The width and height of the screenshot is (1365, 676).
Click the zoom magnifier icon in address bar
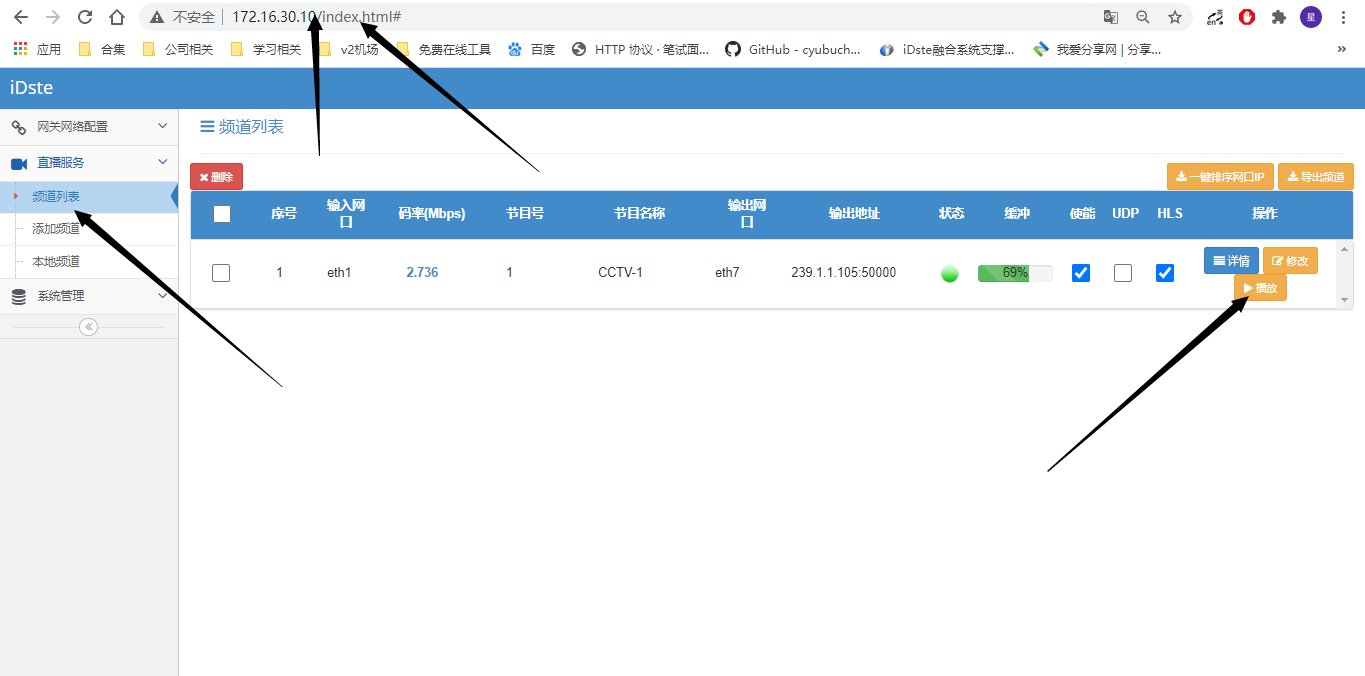[x=1143, y=17]
